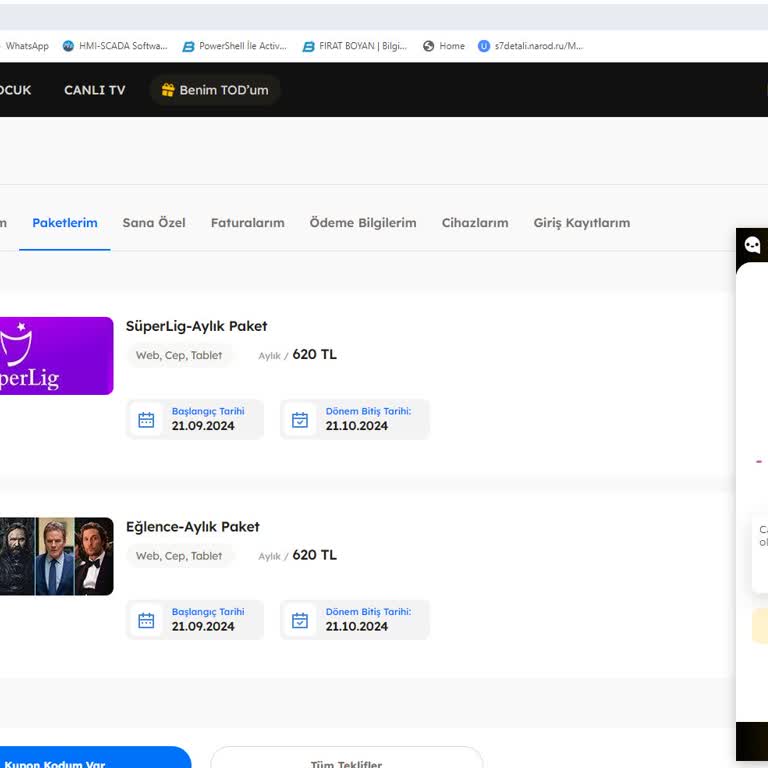Click the SüperLig period end calendar icon
Screen dimensions: 768x768
[x=300, y=420]
